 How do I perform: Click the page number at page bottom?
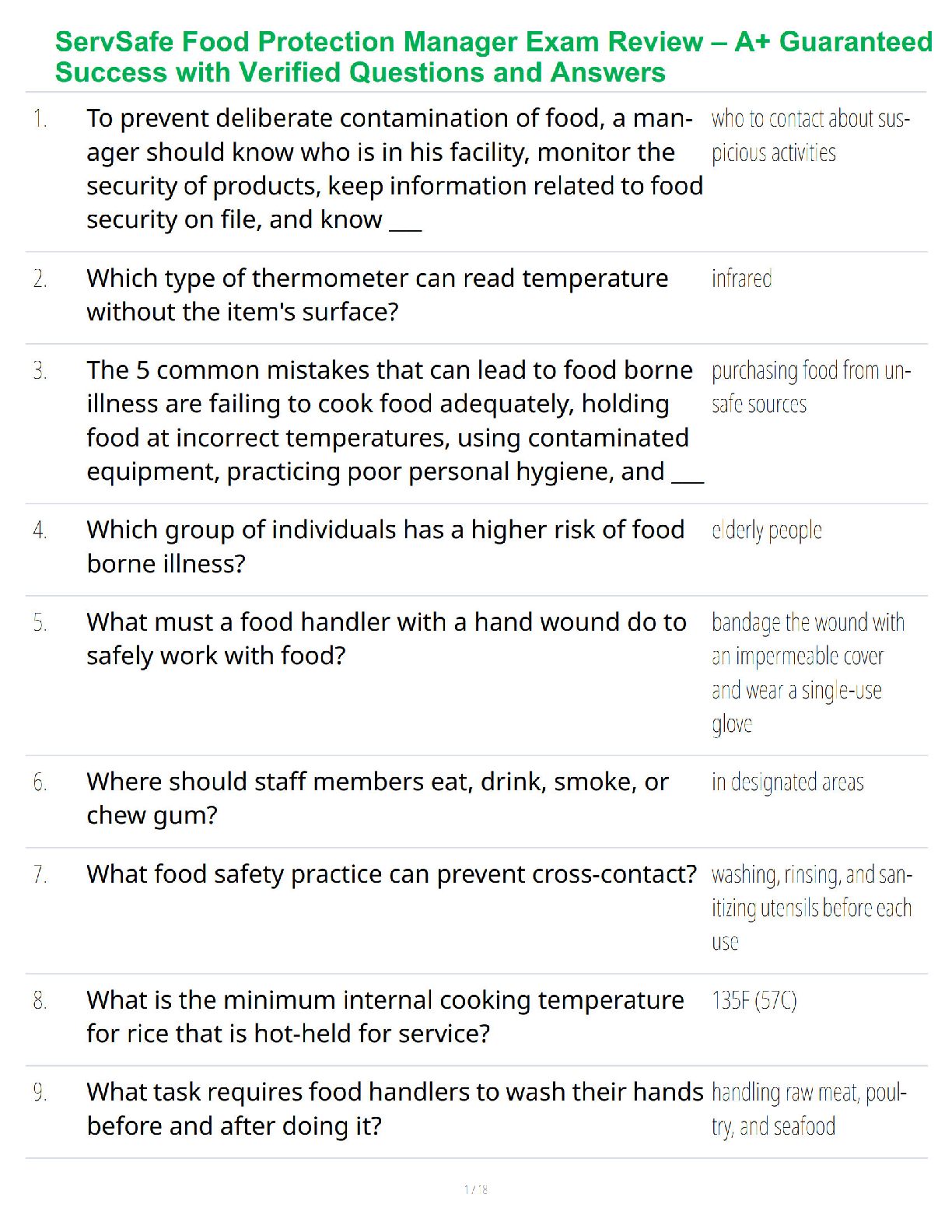pyautogui.click(x=476, y=1189)
